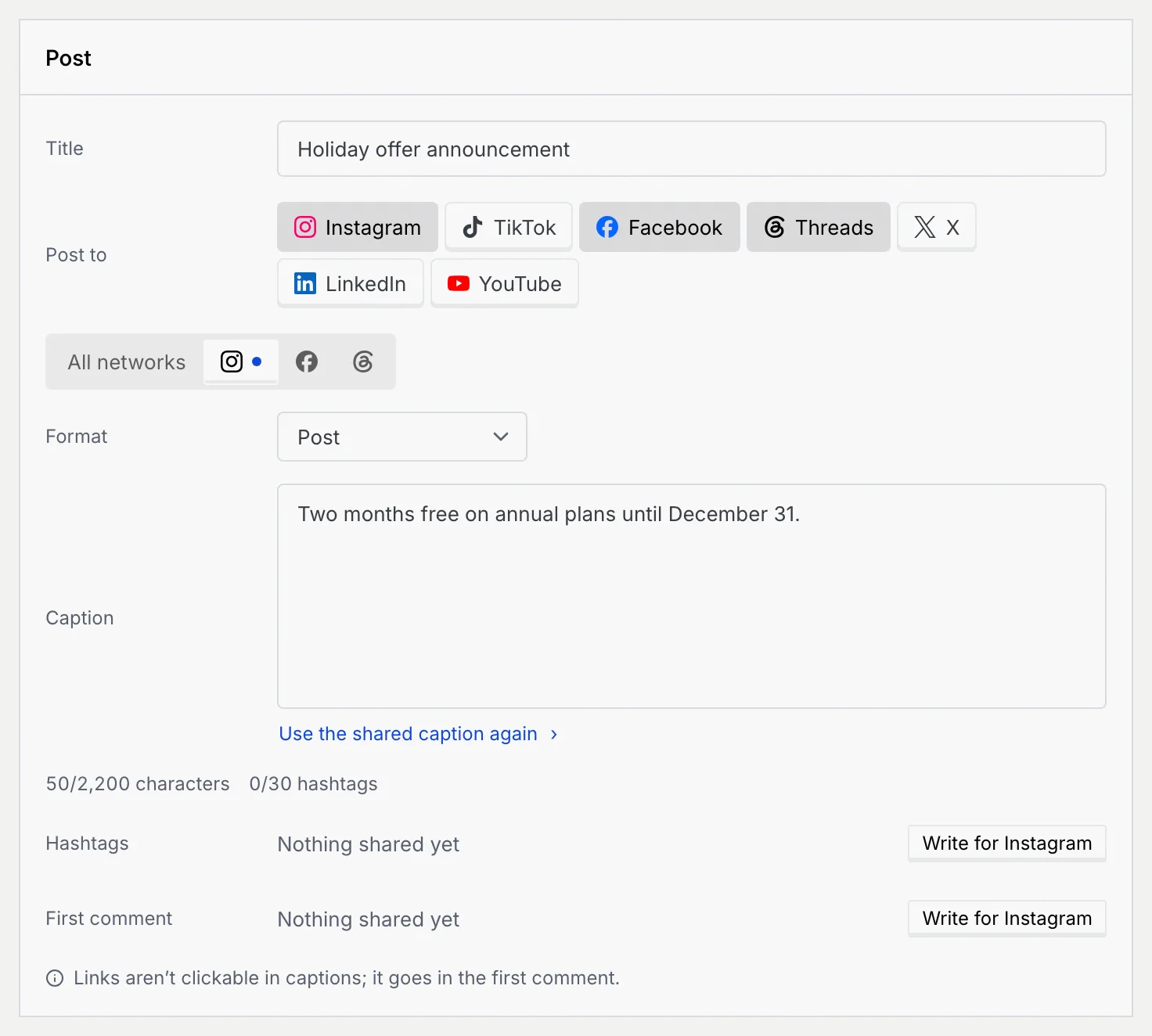Open the Format dropdown showing Post
Screen dimensions: 1152x1036
[x=402, y=437]
